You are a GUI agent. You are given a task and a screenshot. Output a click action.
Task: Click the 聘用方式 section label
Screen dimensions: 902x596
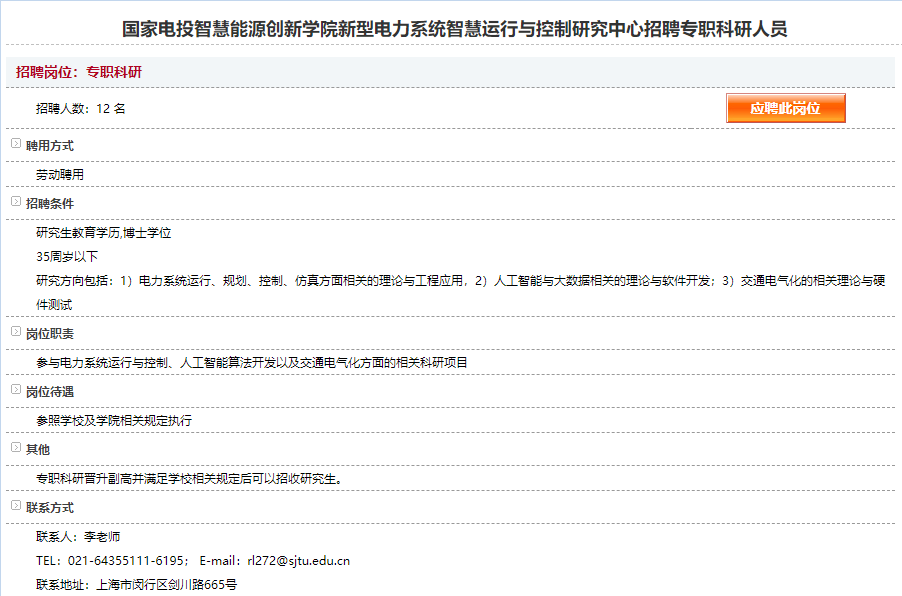tap(50, 146)
